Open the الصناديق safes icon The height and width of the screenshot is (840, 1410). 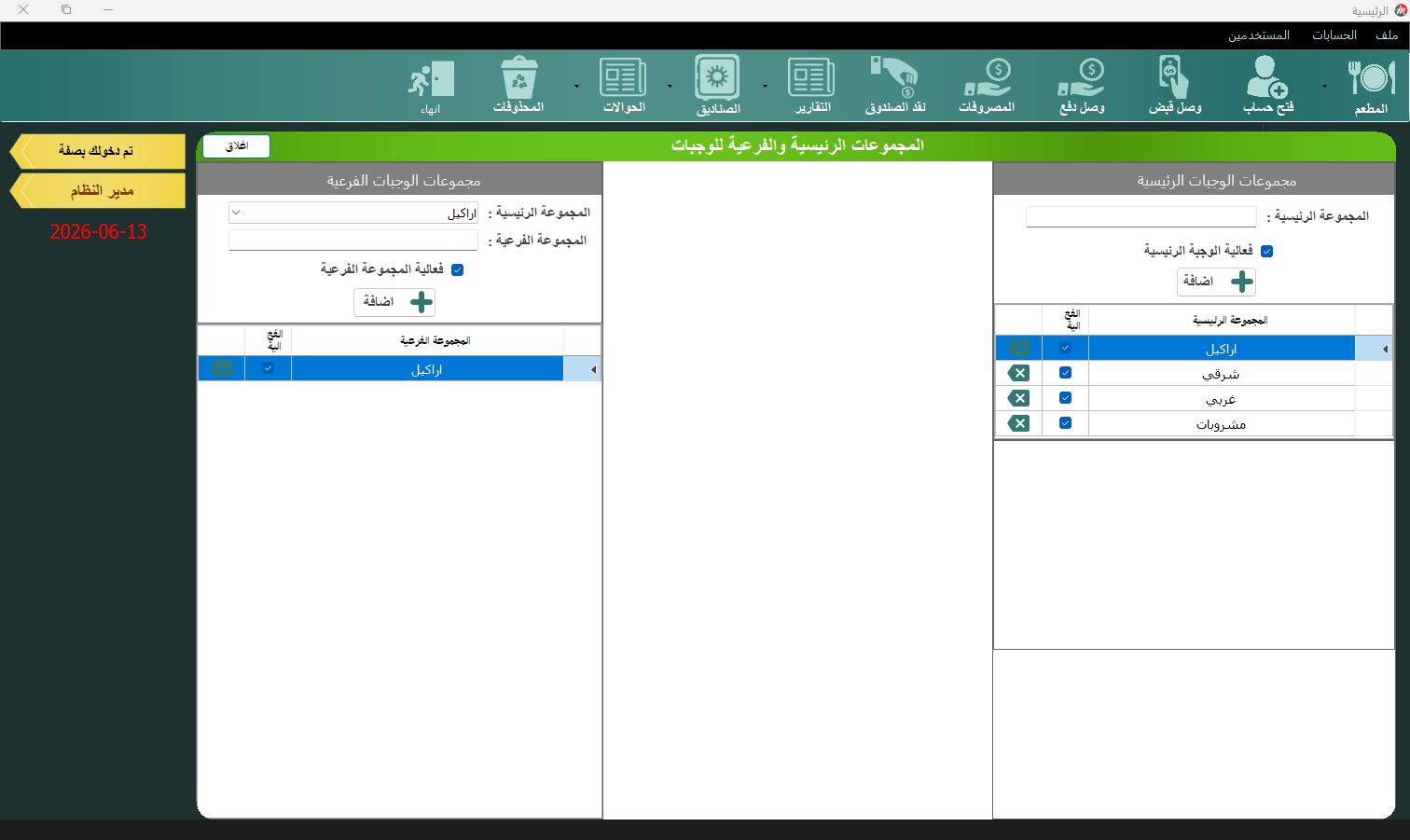point(717,86)
